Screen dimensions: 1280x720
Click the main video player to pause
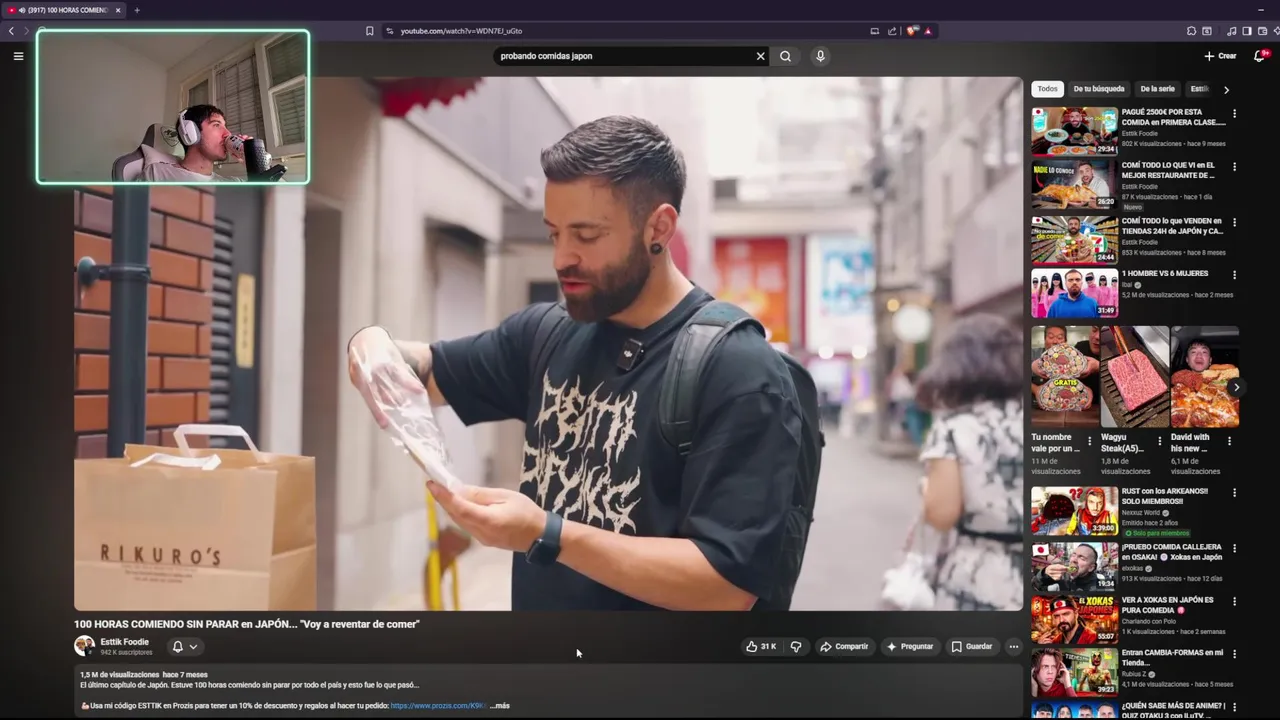[548, 343]
